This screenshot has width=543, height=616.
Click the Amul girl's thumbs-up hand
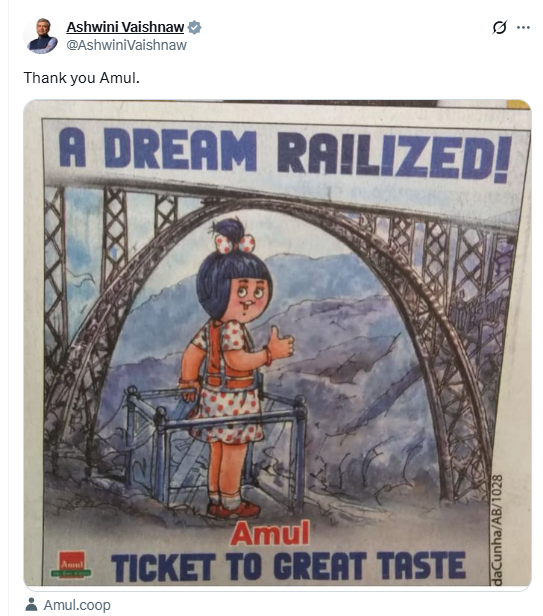[x=280, y=343]
